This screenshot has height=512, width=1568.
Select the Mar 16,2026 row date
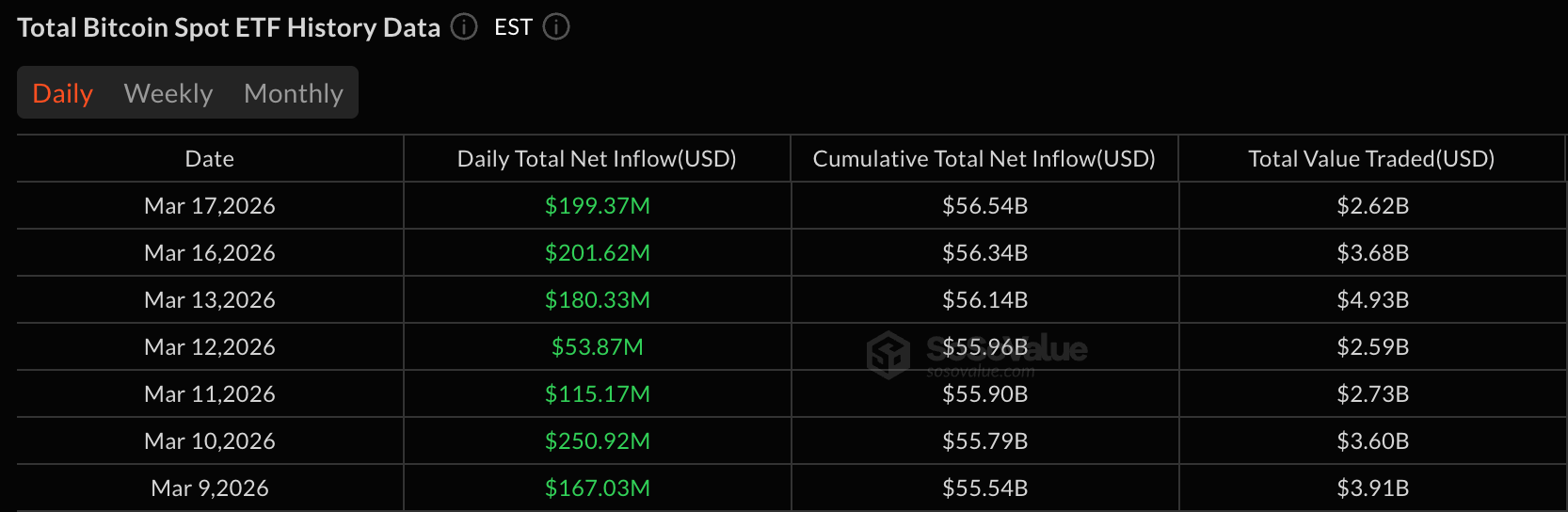pos(210,253)
